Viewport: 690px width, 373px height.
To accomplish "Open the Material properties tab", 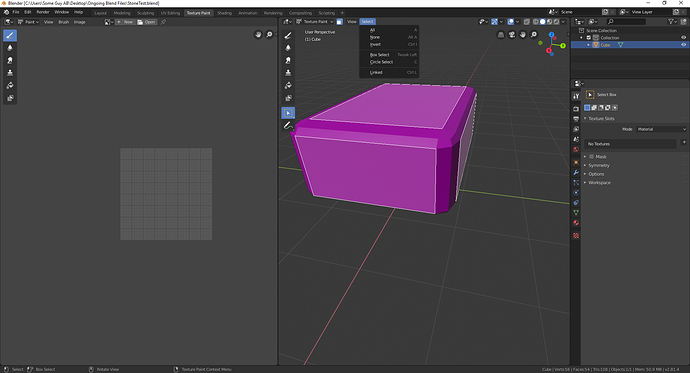I will (x=576, y=223).
